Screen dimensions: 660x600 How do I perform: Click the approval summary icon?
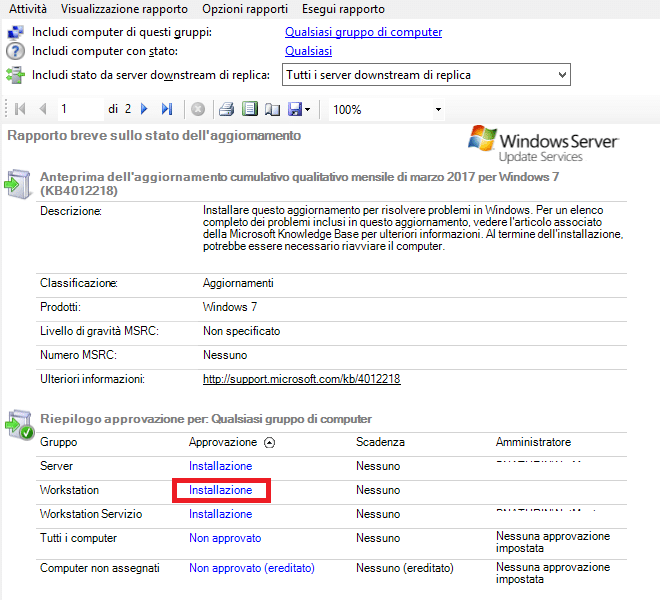click(19, 424)
